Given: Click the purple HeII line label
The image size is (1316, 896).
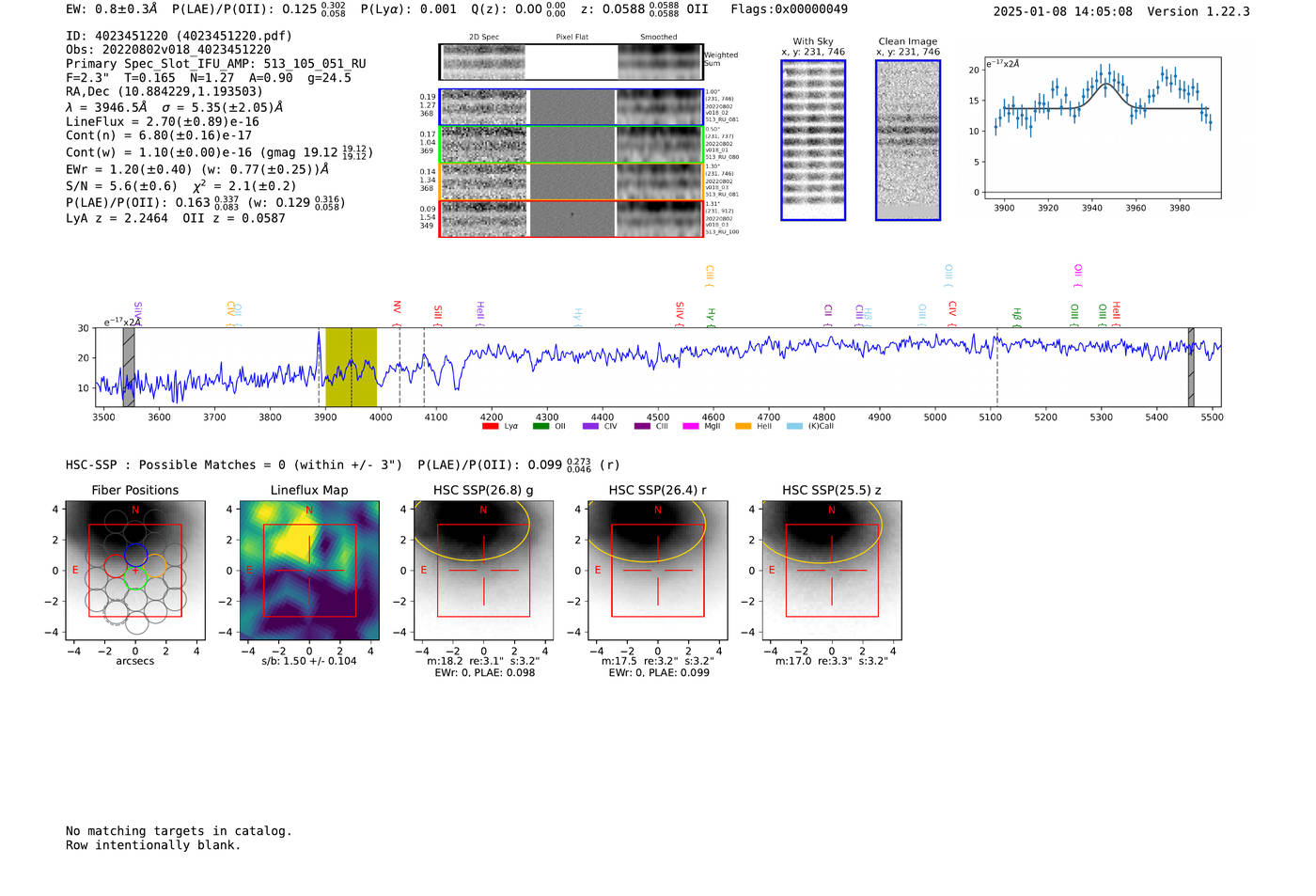Looking at the screenshot, I should [x=480, y=309].
